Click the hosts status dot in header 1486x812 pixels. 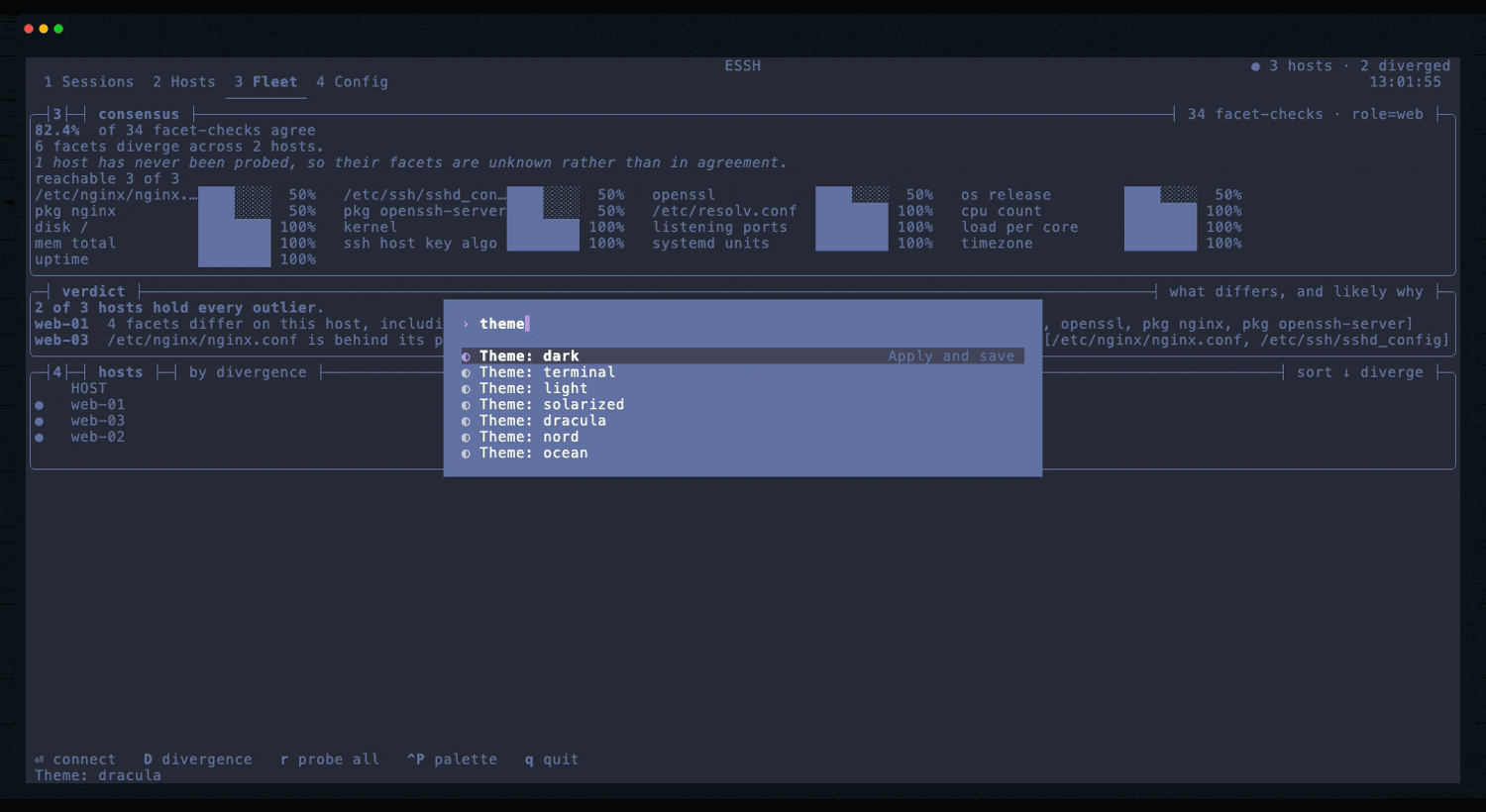(1255, 66)
